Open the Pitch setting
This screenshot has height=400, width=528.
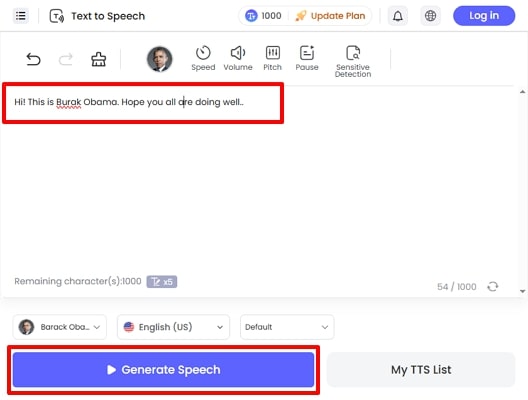pyautogui.click(x=272, y=58)
